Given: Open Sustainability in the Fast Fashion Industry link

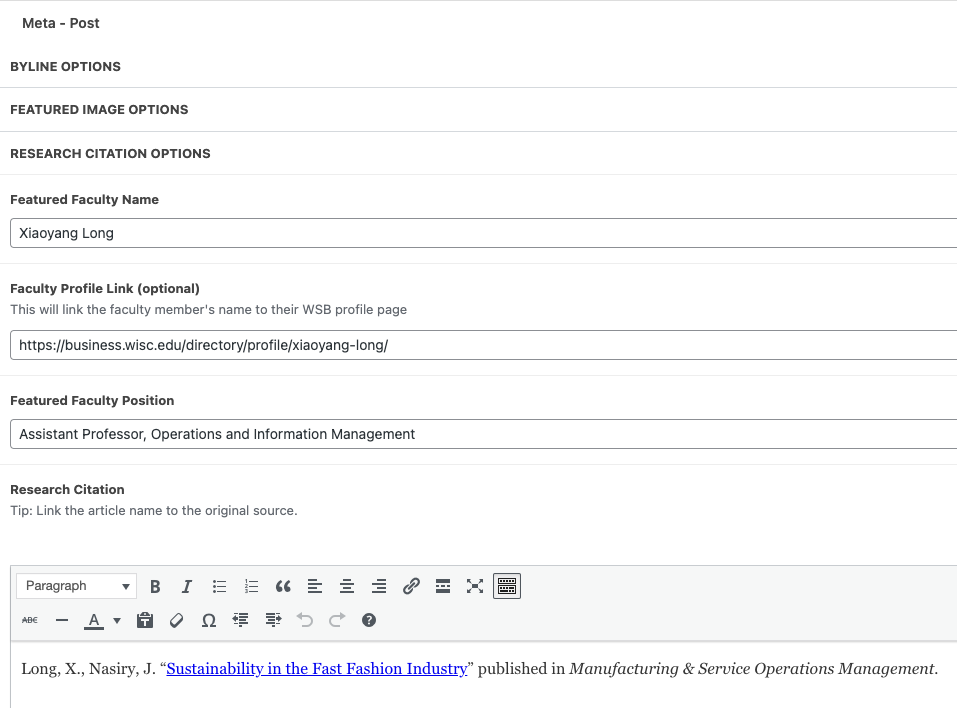Looking at the screenshot, I should (x=316, y=669).
